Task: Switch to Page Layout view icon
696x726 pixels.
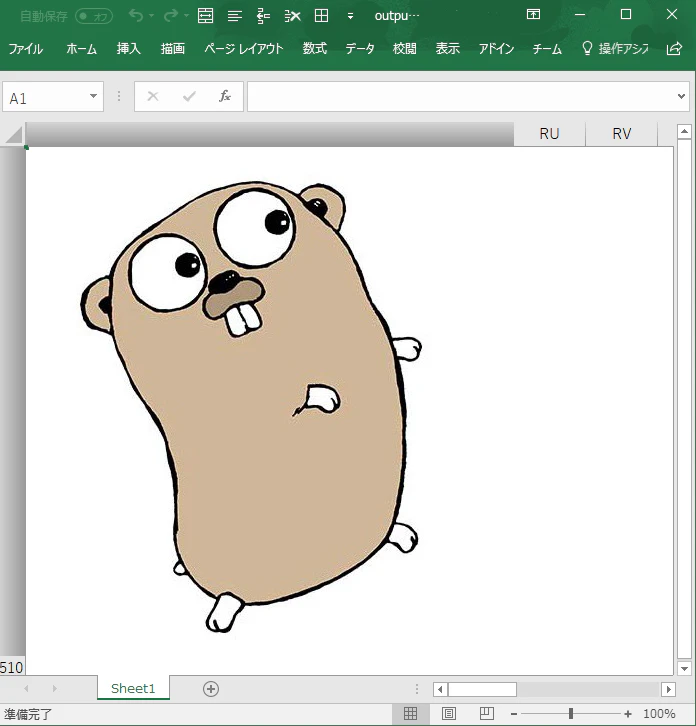Action: tap(448, 713)
